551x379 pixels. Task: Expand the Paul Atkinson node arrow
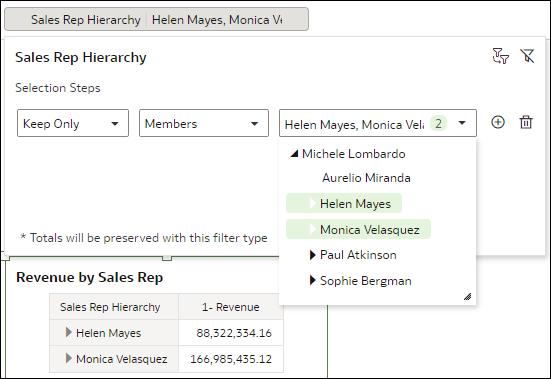click(312, 255)
